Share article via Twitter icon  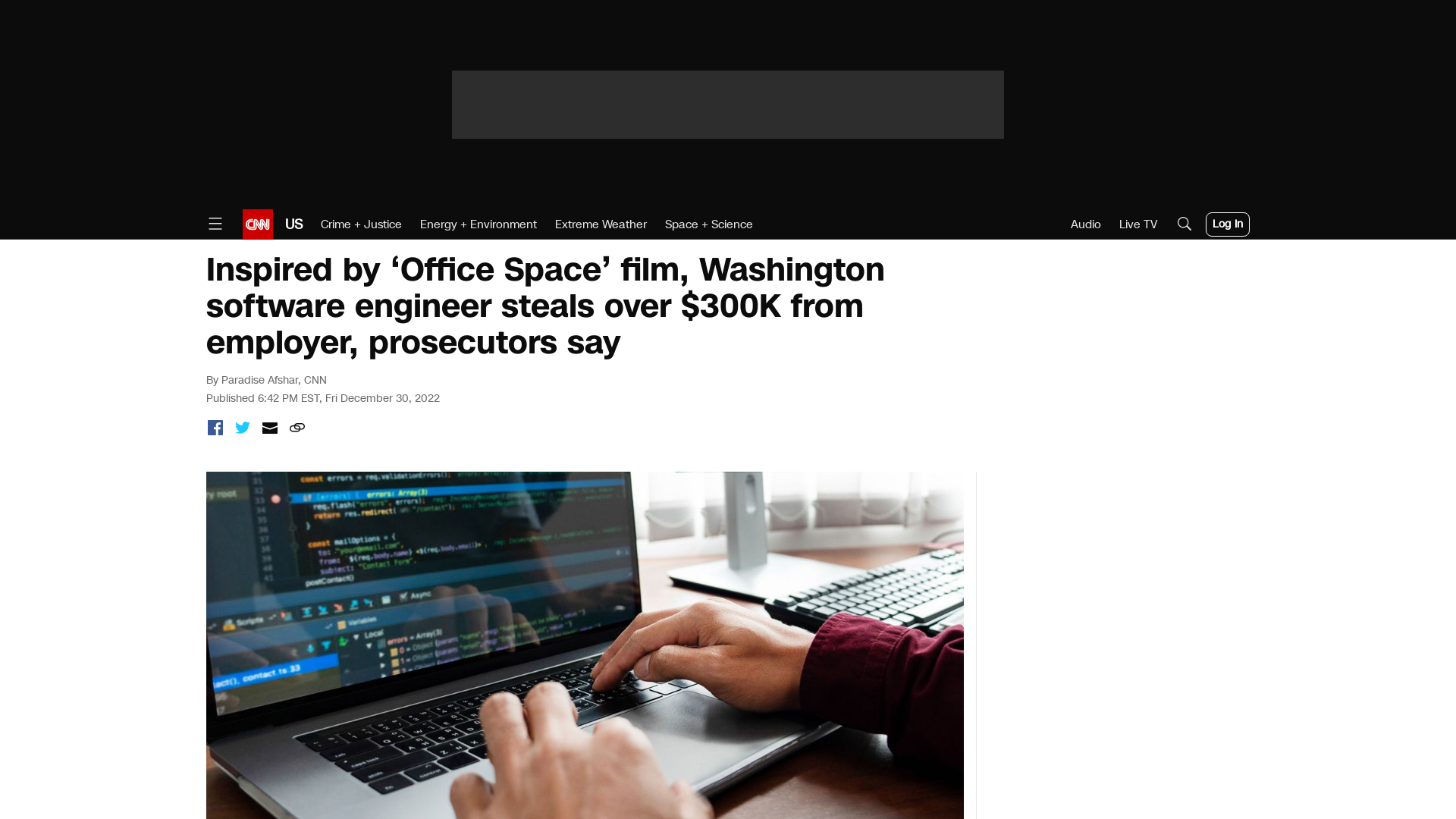point(242,428)
